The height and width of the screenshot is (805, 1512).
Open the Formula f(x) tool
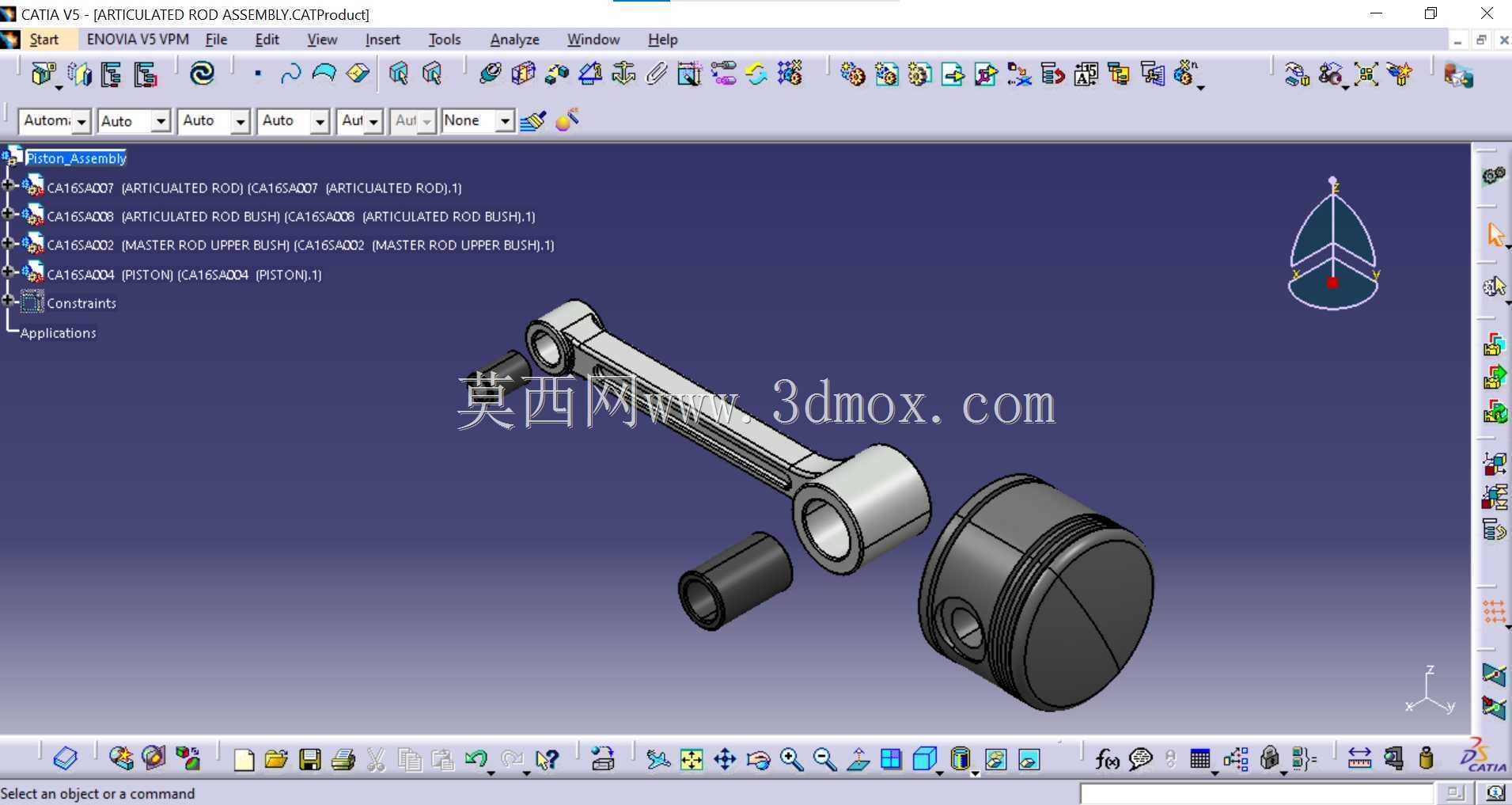click(x=1107, y=760)
